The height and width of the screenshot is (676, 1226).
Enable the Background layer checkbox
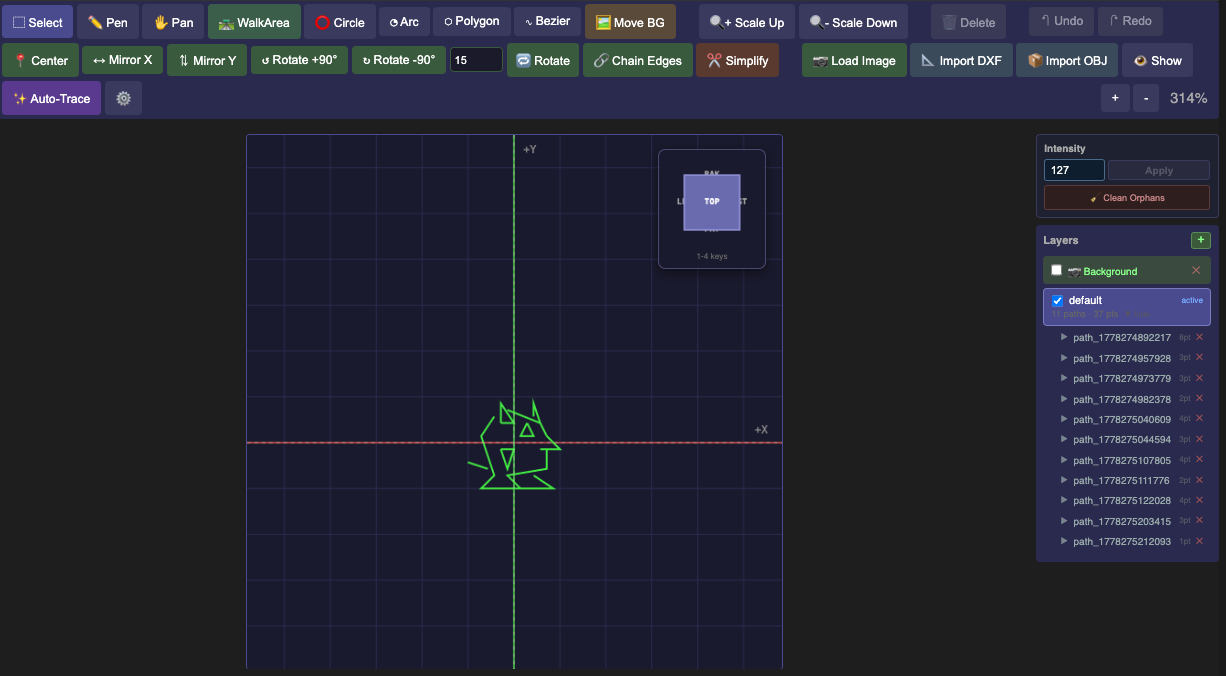(x=1056, y=271)
